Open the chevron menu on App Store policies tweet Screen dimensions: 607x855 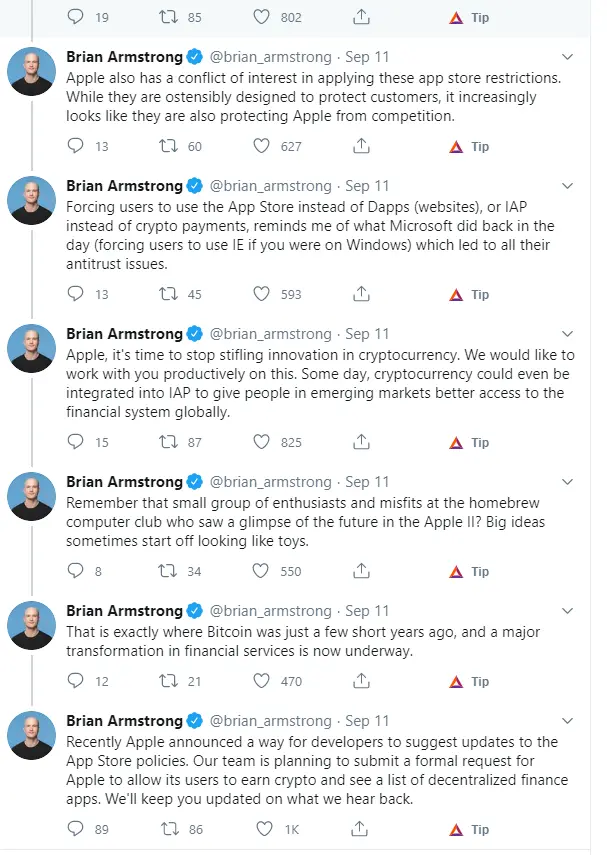click(x=567, y=720)
